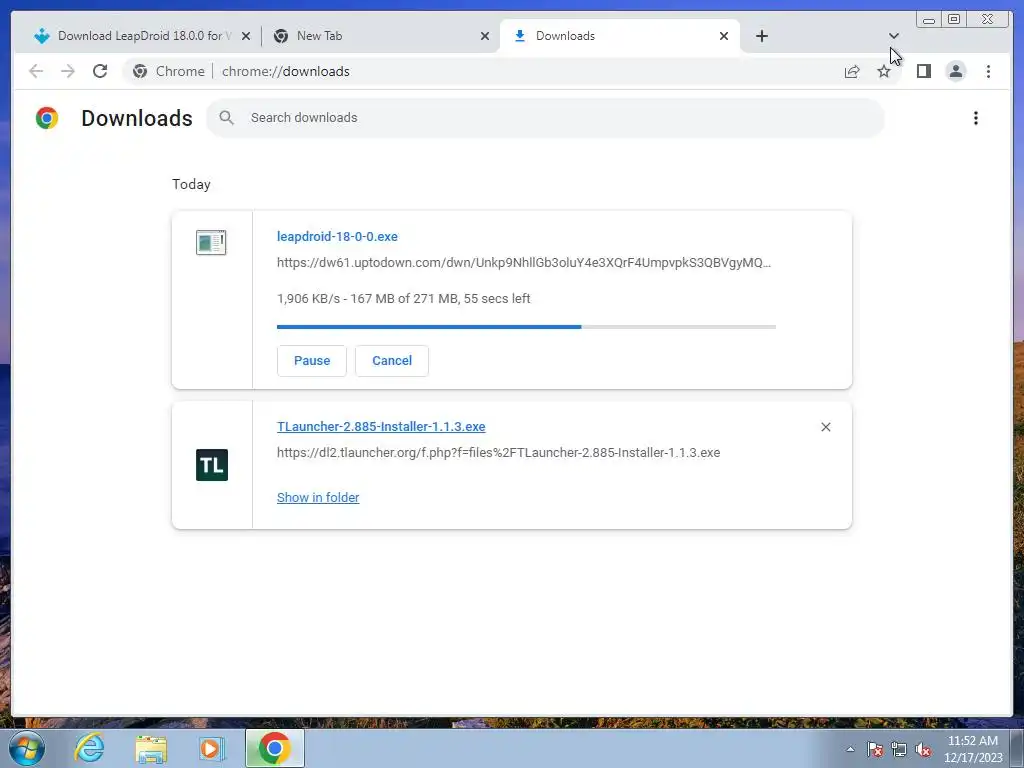Go back using the browser back arrow
Image resolution: width=1024 pixels, height=768 pixels.
(36, 71)
